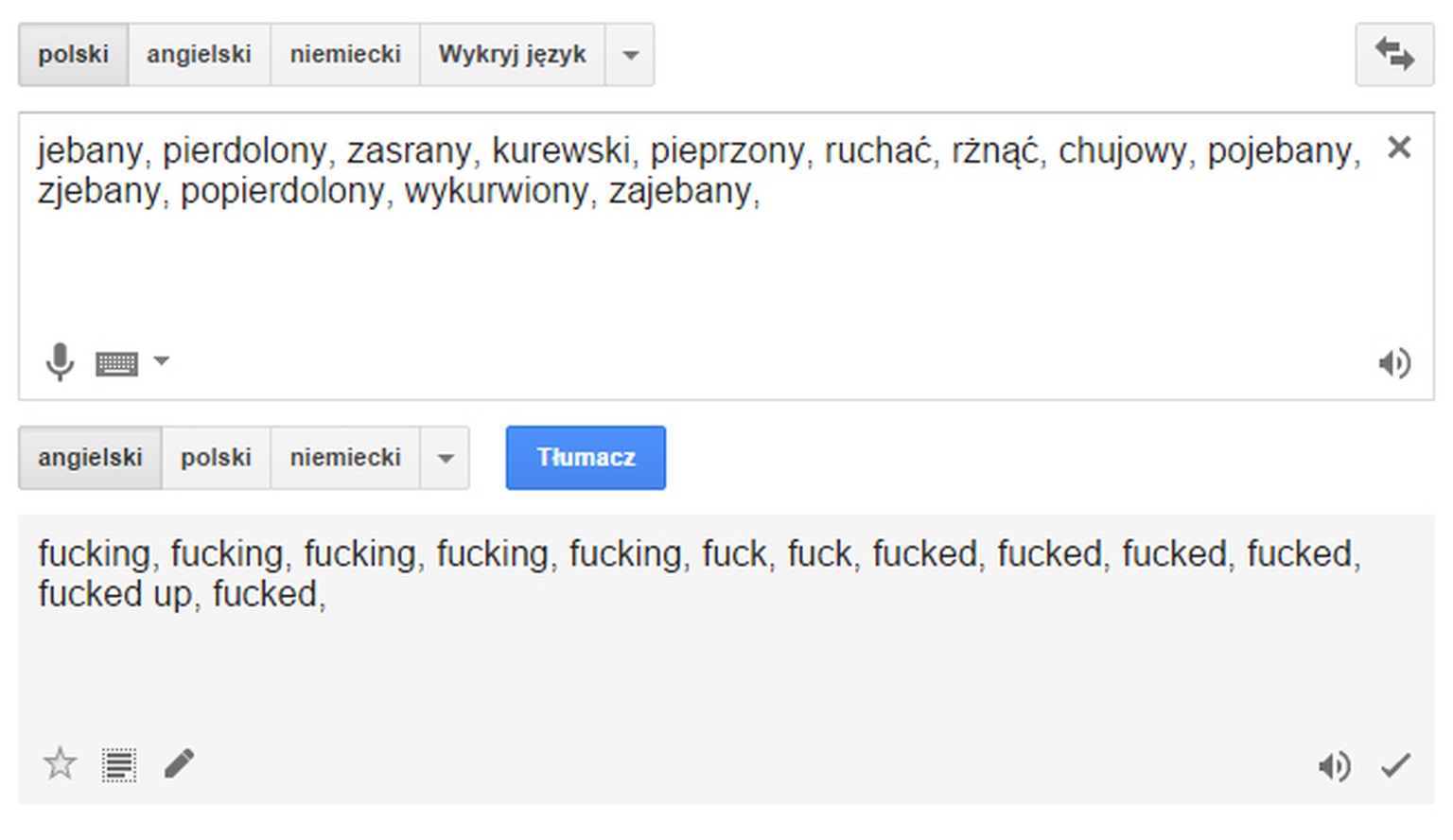
Task: Expand the source language dropdown arrow
Action: [630, 55]
